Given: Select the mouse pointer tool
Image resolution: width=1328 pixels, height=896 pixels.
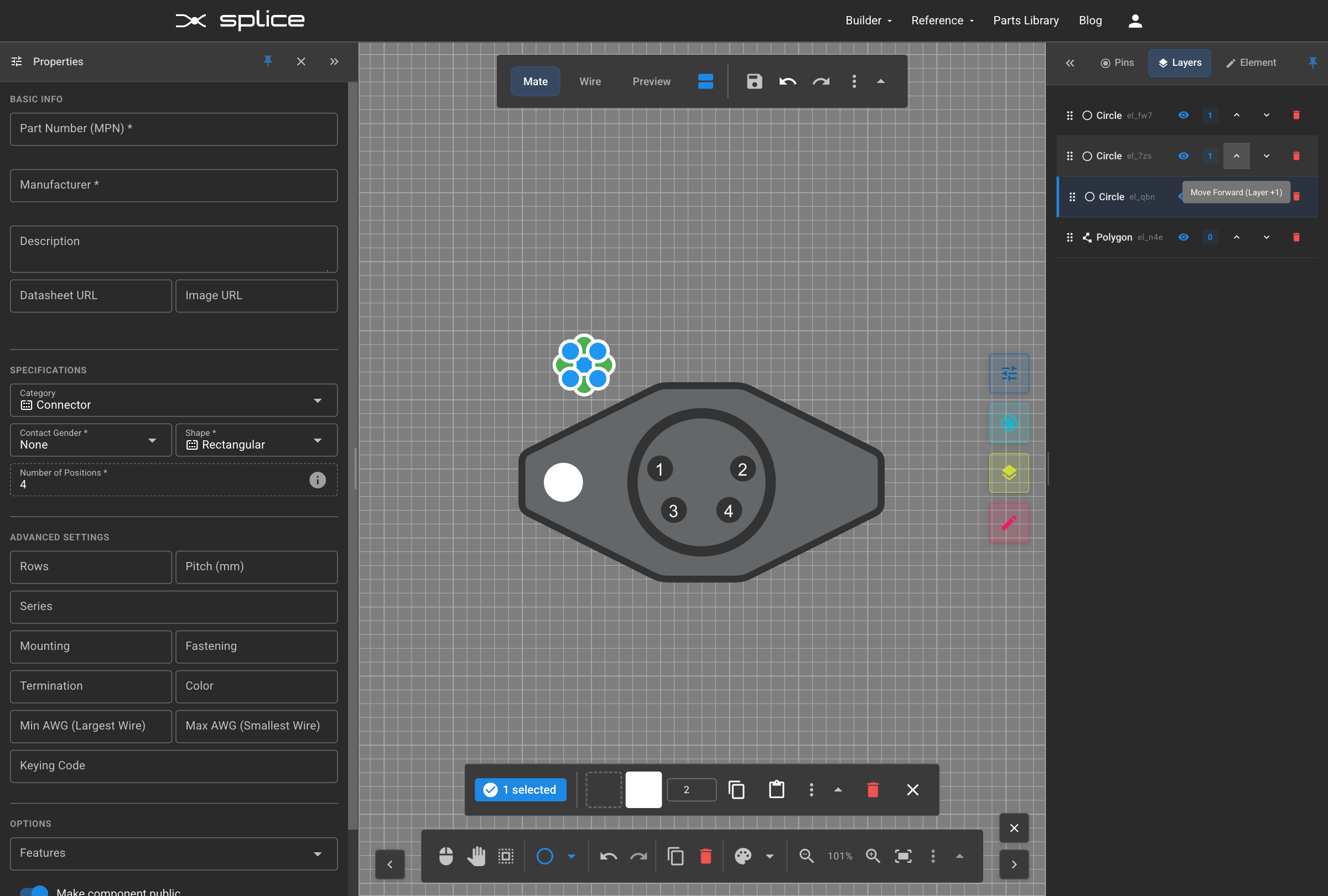Looking at the screenshot, I should (446, 856).
